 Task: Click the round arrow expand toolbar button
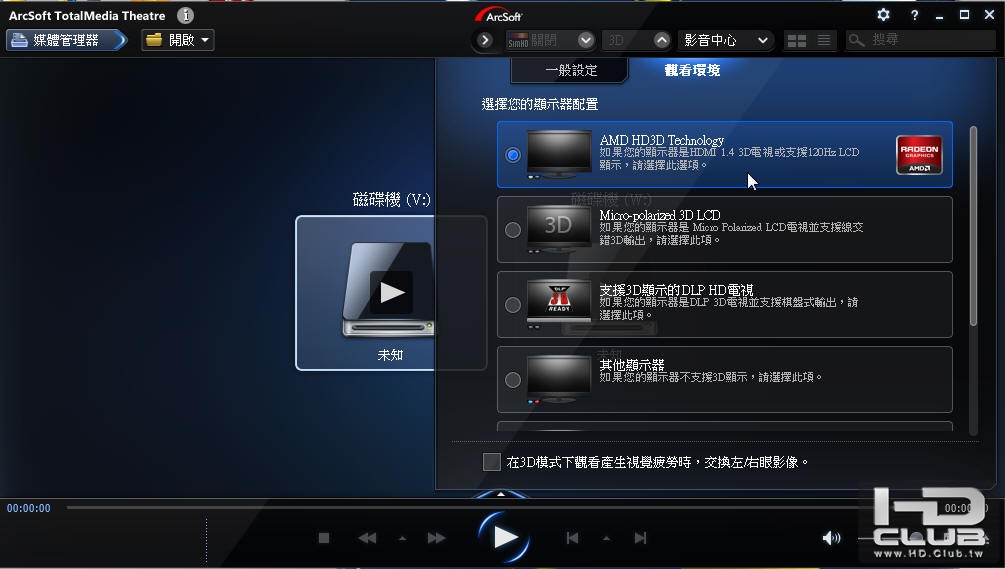(485, 40)
